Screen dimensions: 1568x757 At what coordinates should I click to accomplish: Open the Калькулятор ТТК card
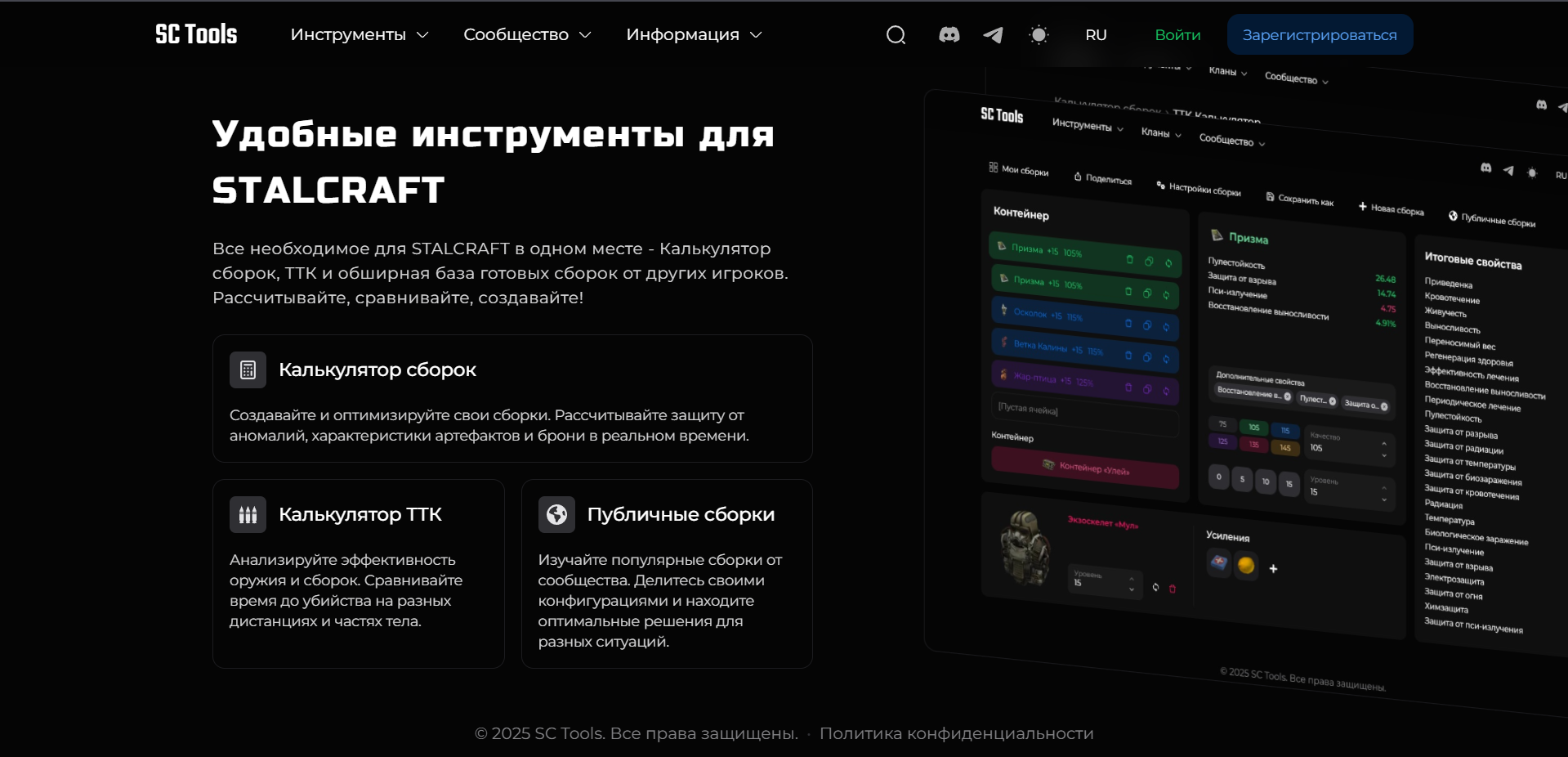pyautogui.click(x=358, y=574)
